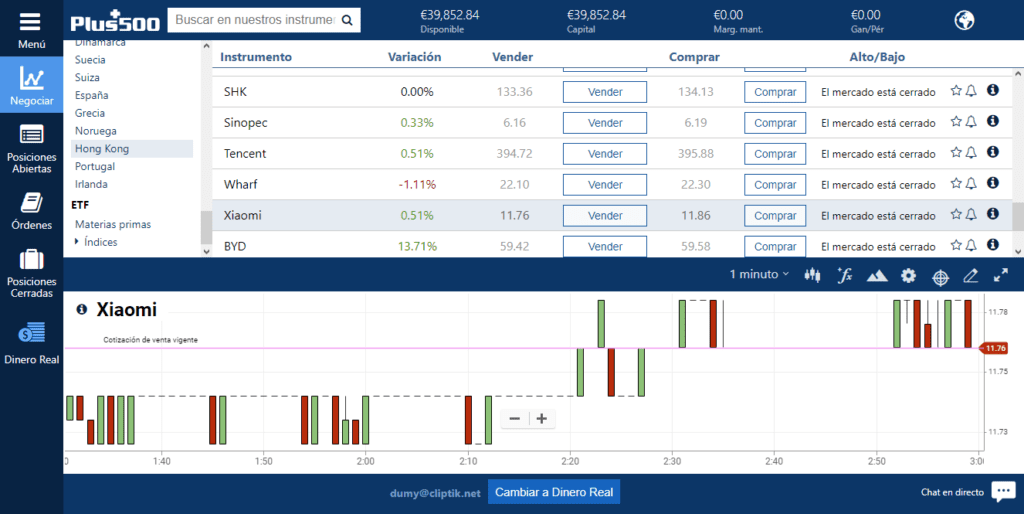This screenshot has height=514, width=1024.
Task: Open chart type candlestick icon
Action: (812, 276)
